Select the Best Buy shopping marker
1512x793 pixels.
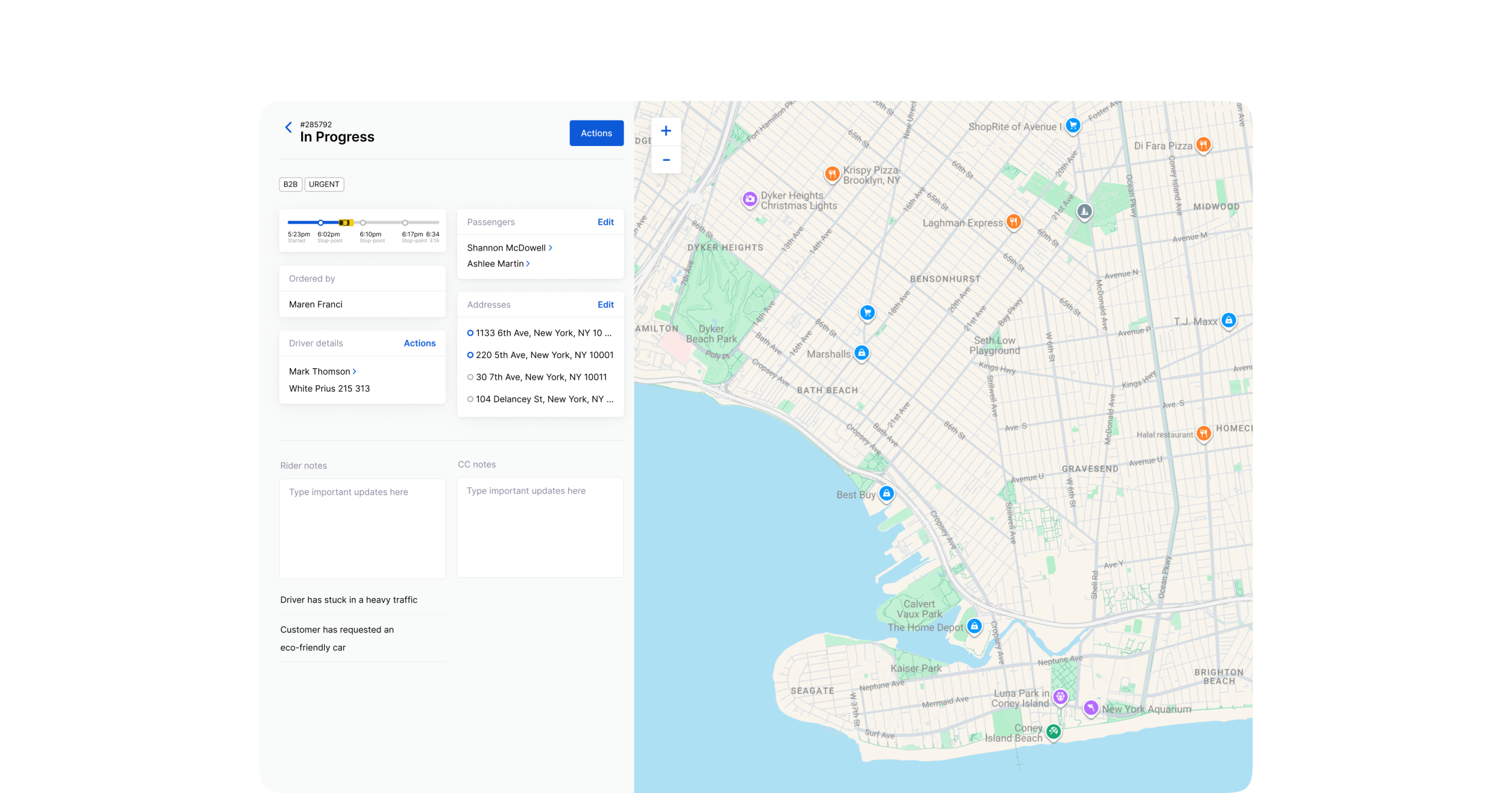[x=886, y=493]
